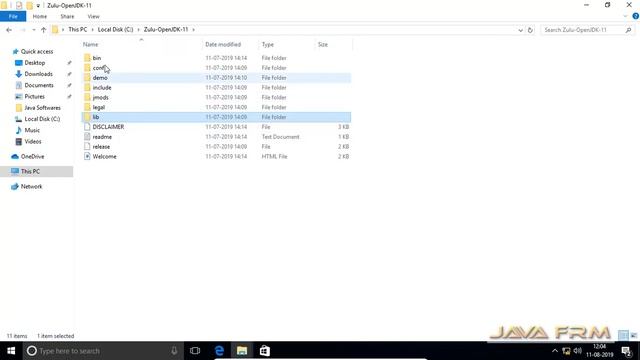
Task: Click the taskbar search box
Action: pyautogui.click(x=102, y=351)
